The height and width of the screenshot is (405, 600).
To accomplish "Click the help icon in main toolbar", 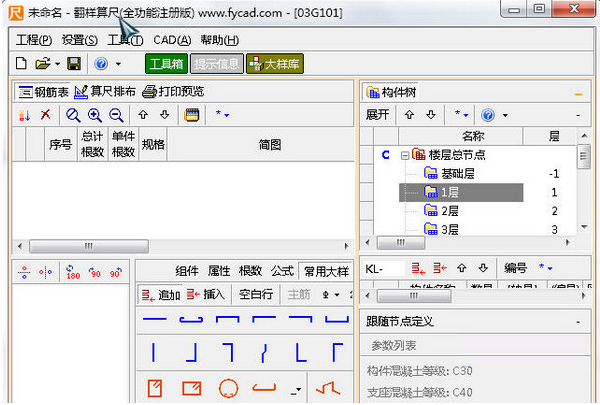I will [101, 64].
